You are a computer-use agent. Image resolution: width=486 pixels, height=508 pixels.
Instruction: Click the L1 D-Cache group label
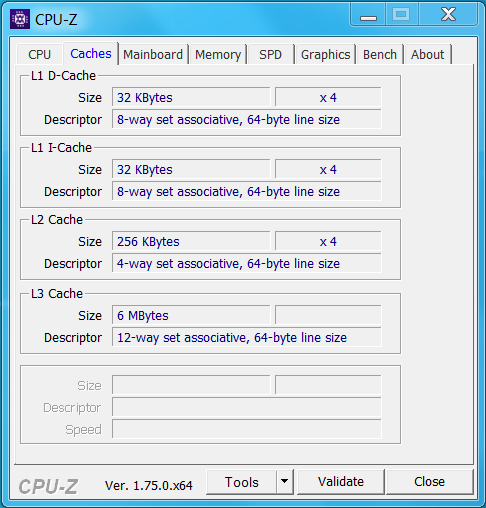pyautogui.click(x=63, y=76)
